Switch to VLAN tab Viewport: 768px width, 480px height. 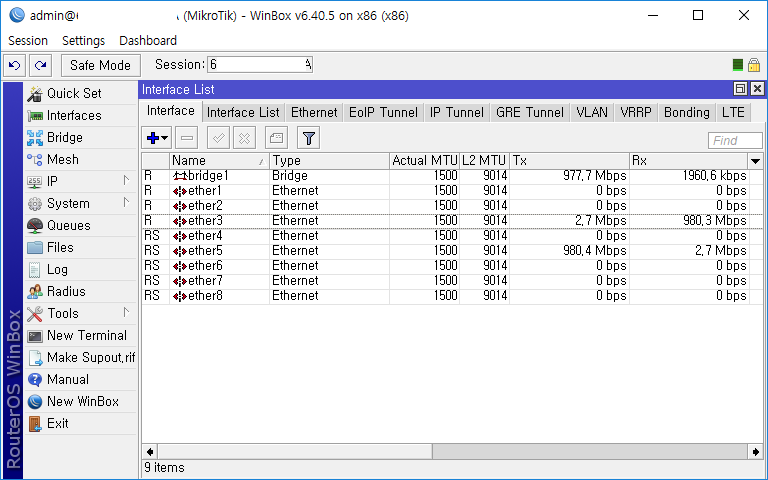pyautogui.click(x=592, y=113)
